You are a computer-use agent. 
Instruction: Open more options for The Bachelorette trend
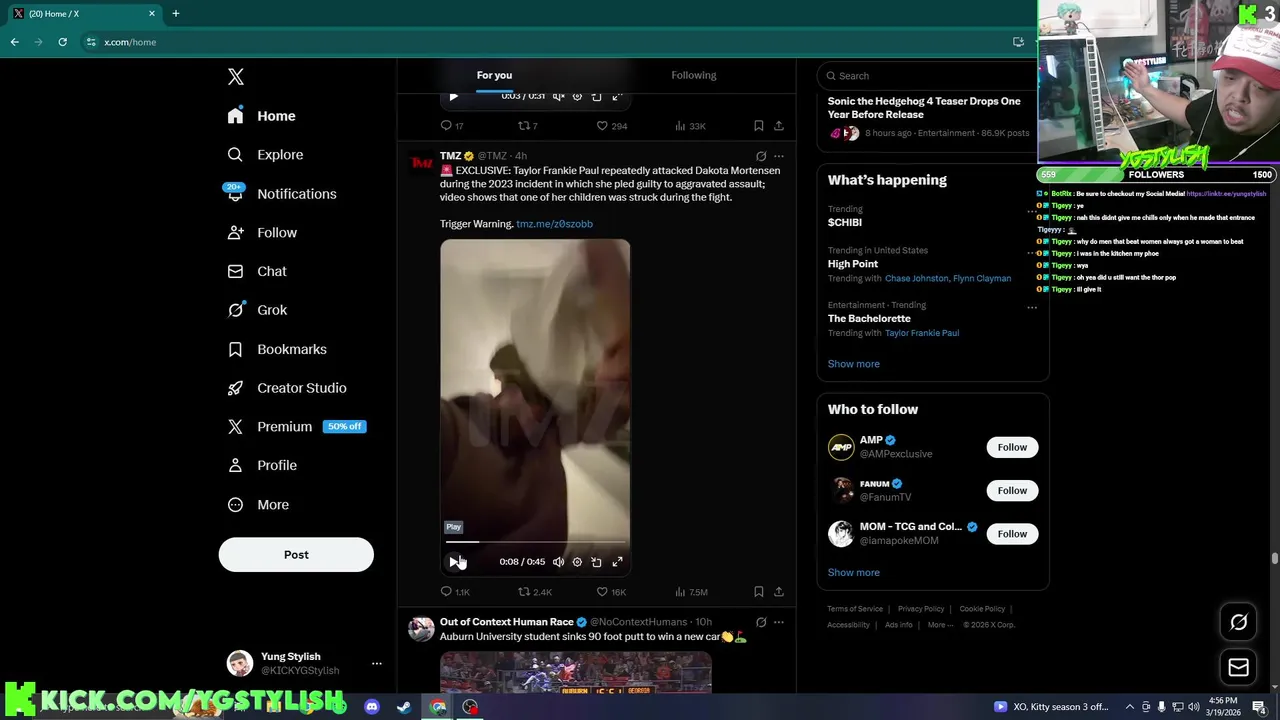coord(1032,307)
